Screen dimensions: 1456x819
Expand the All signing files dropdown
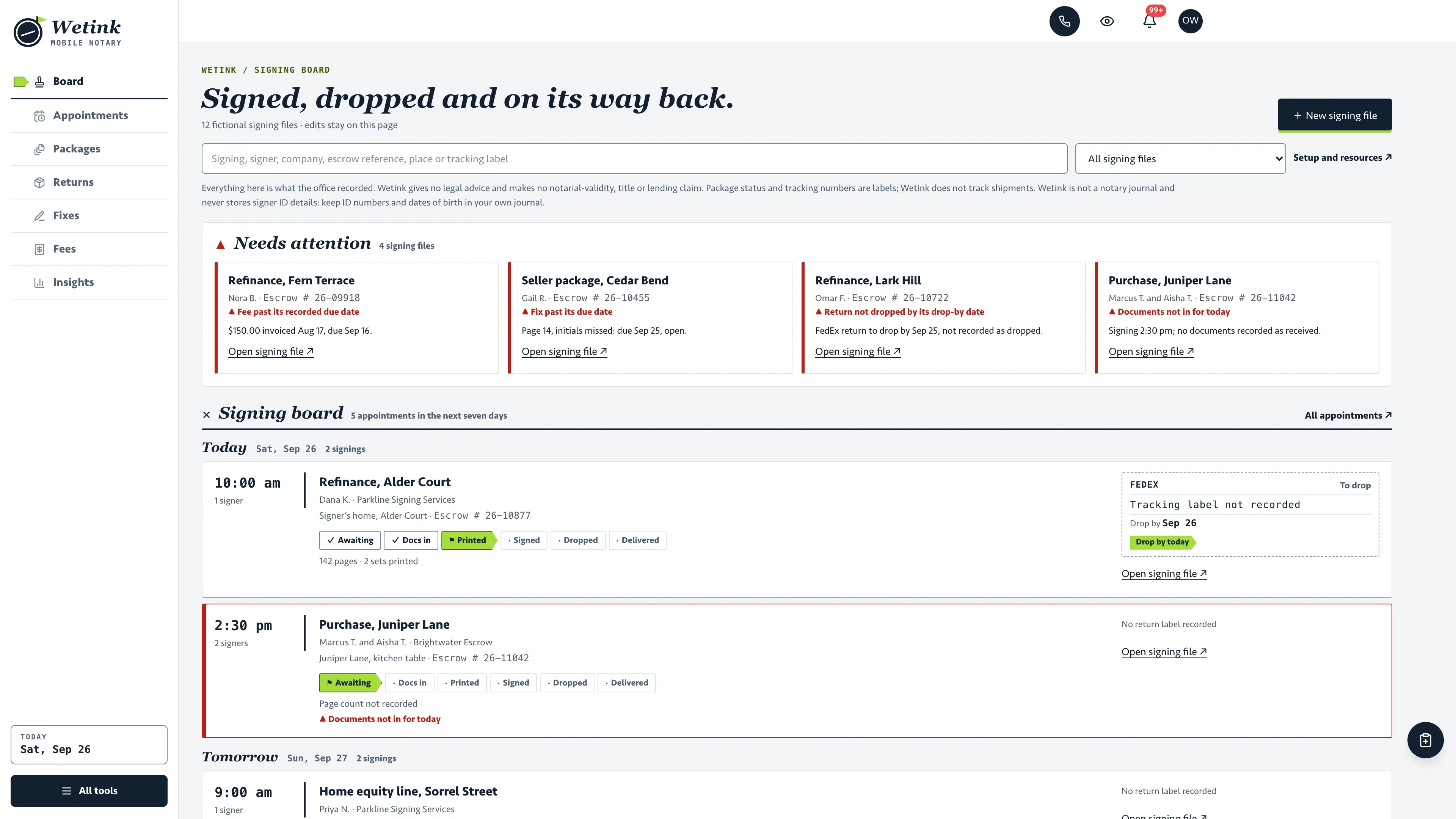pyautogui.click(x=1180, y=159)
